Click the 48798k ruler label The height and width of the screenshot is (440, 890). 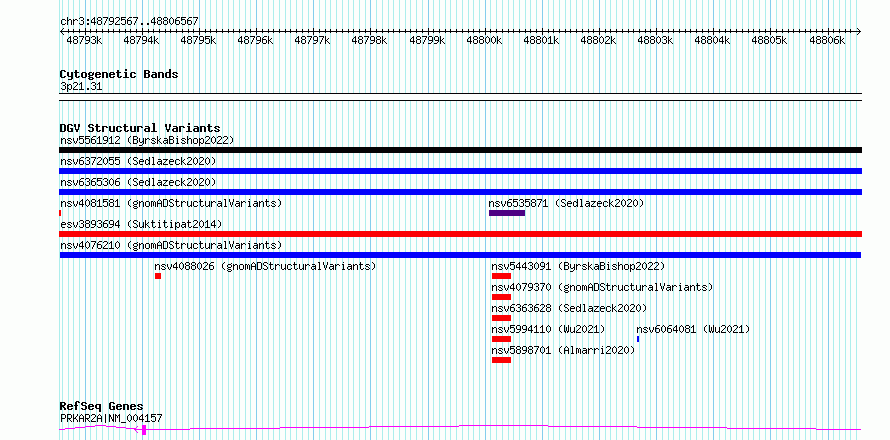point(369,41)
